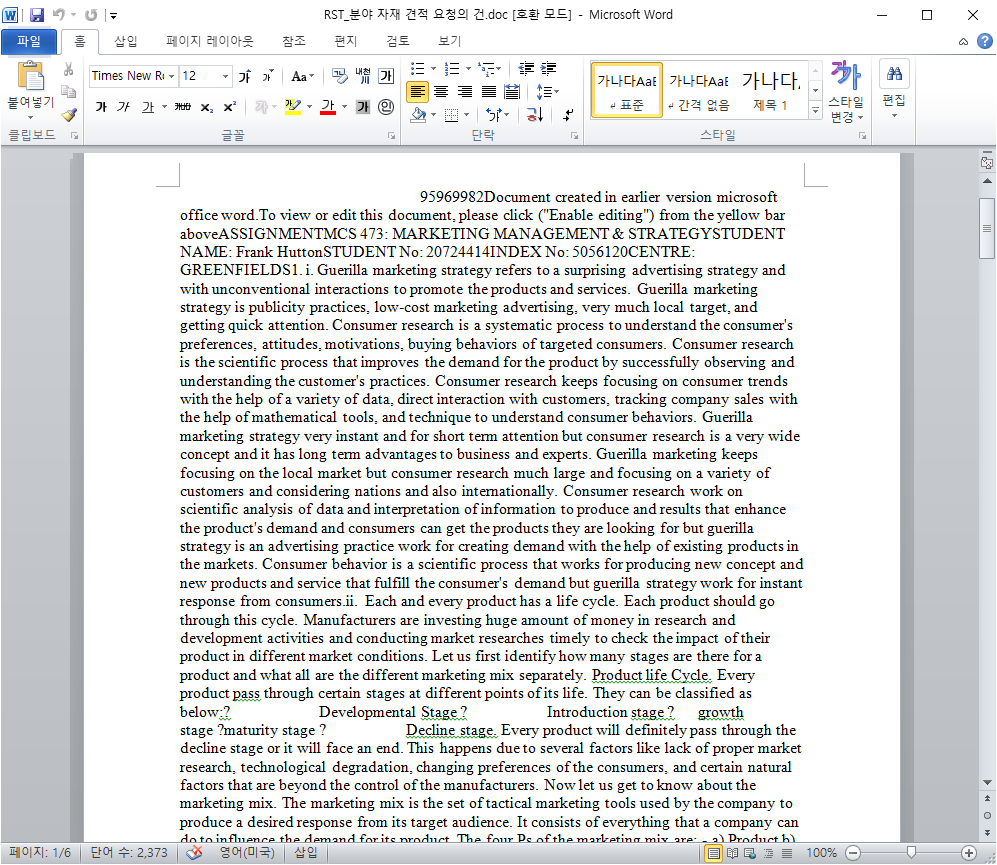The width and height of the screenshot is (997, 865).
Task: Open the numbering list dropdown arrow
Action: point(468,68)
